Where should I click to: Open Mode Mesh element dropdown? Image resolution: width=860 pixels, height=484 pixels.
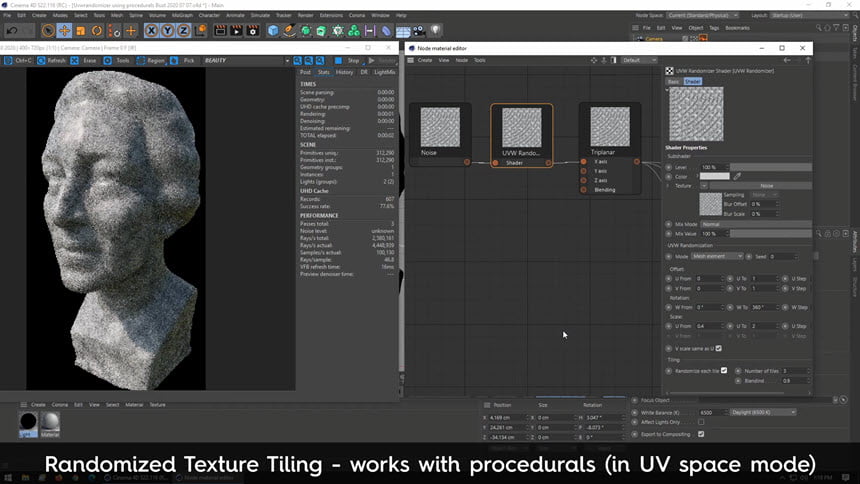pyautogui.click(x=717, y=256)
